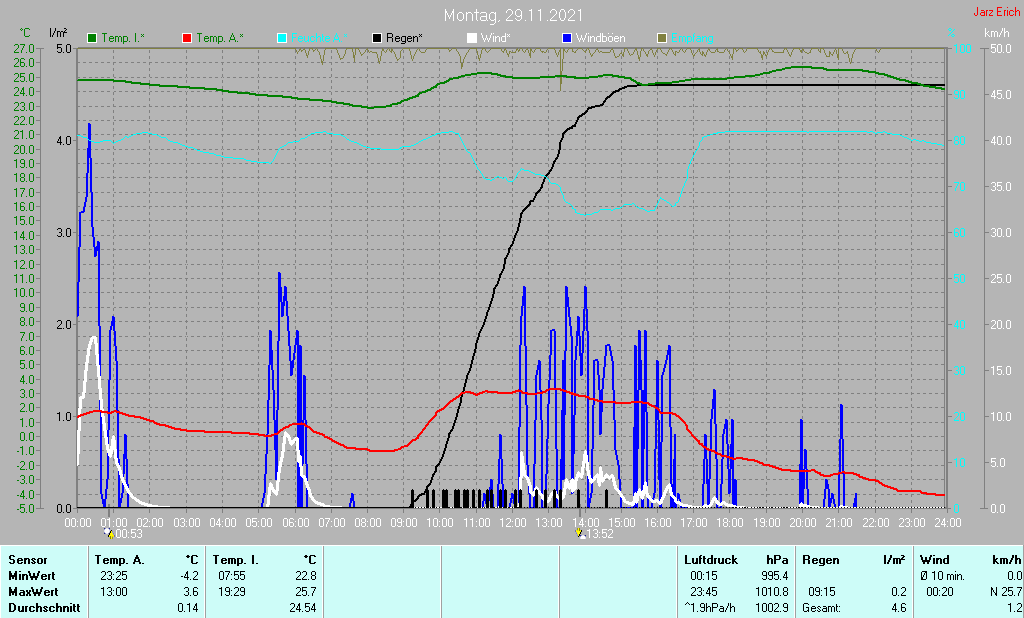Screen dimensions: 1024x618
Task: Click the '1010.8' pressure maximum value
Action: (772, 592)
